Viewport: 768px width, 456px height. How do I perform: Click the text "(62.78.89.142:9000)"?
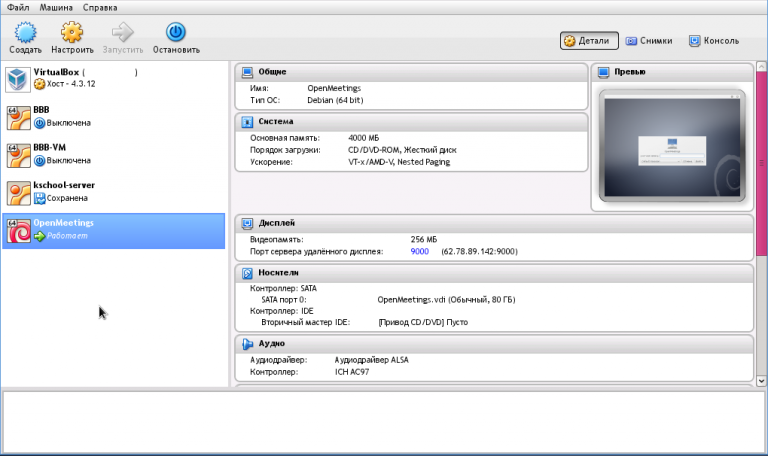(x=479, y=251)
